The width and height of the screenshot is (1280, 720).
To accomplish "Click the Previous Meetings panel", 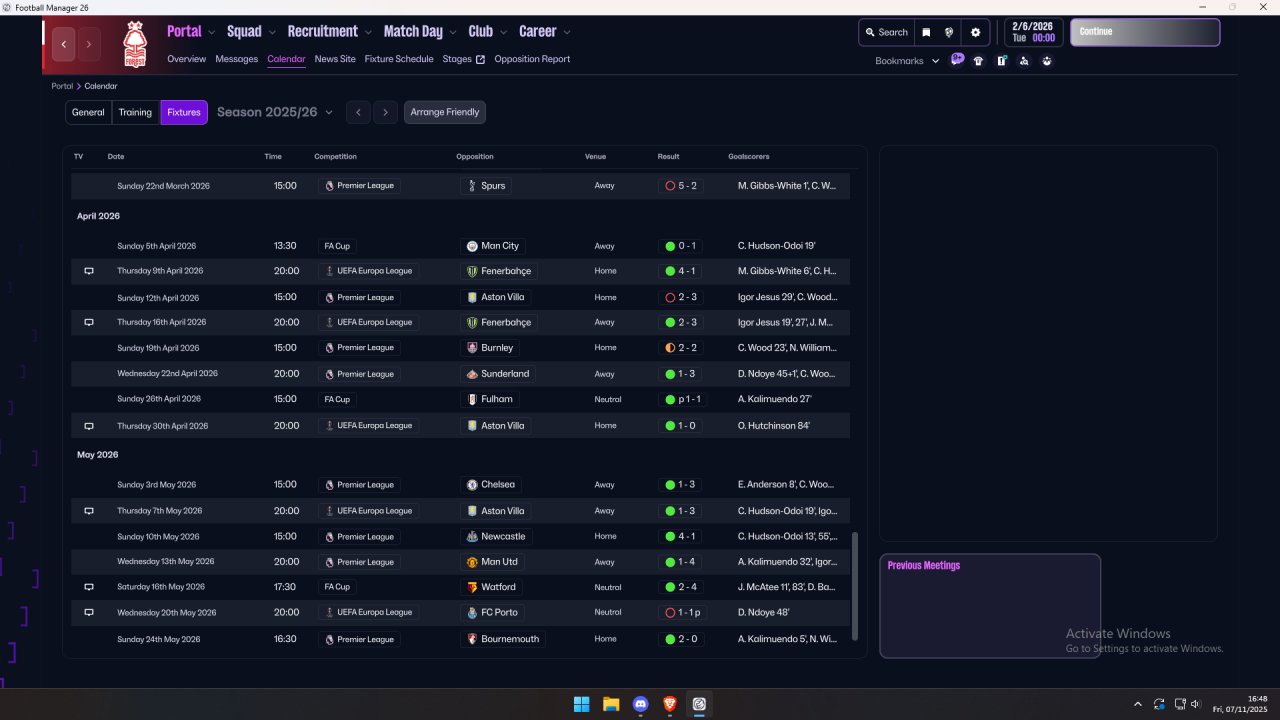I will pyautogui.click(x=990, y=606).
